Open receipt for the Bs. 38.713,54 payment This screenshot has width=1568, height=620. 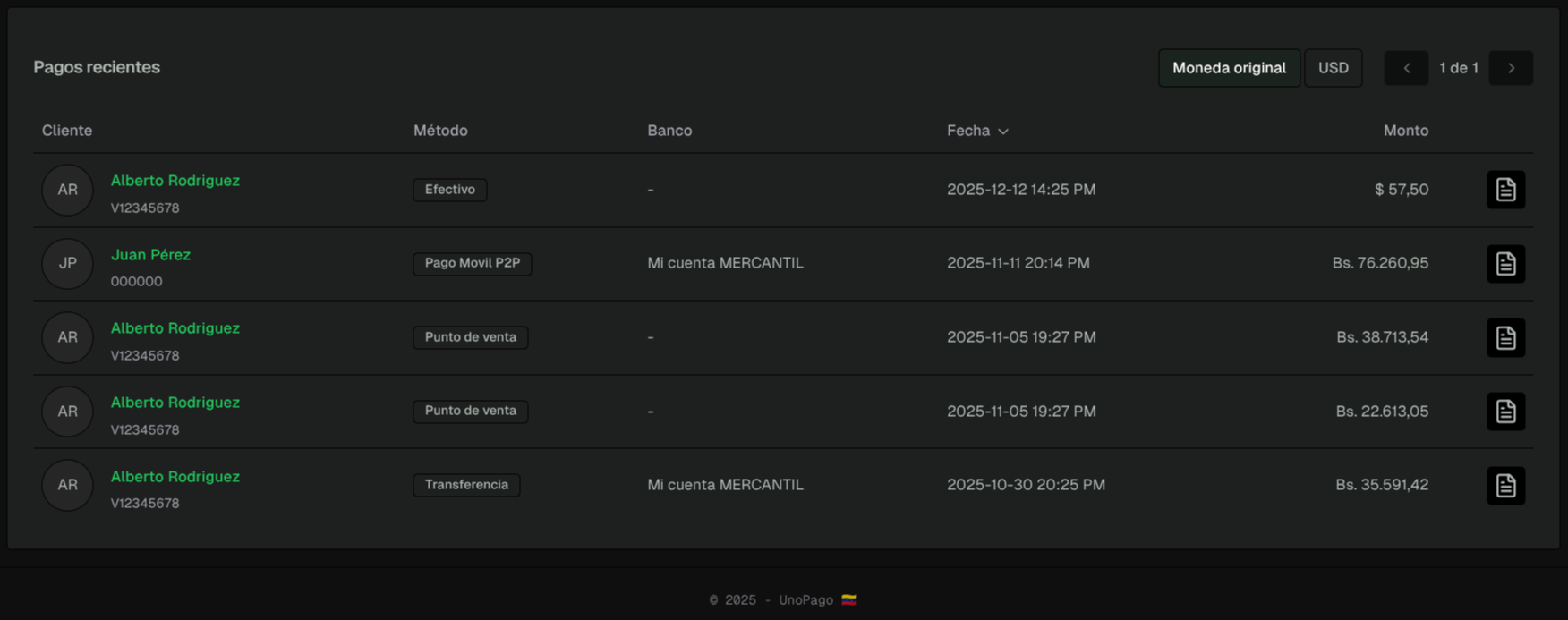1505,337
